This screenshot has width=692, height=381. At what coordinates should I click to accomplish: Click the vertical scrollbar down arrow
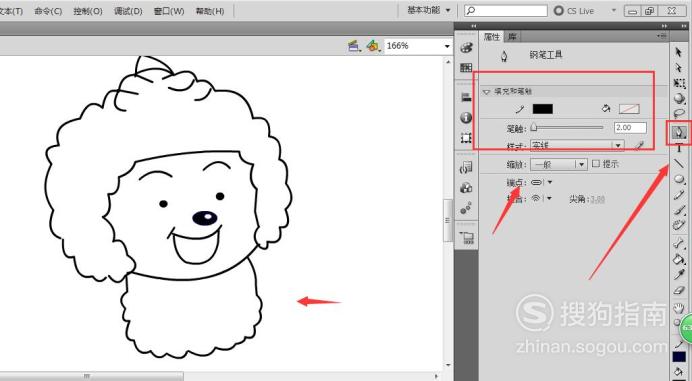(448, 366)
